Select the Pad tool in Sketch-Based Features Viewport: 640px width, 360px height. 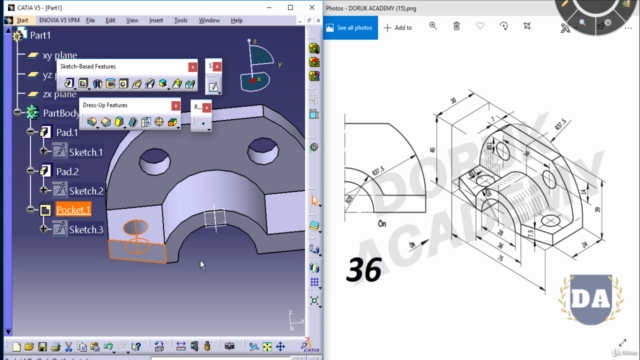point(68,83)
